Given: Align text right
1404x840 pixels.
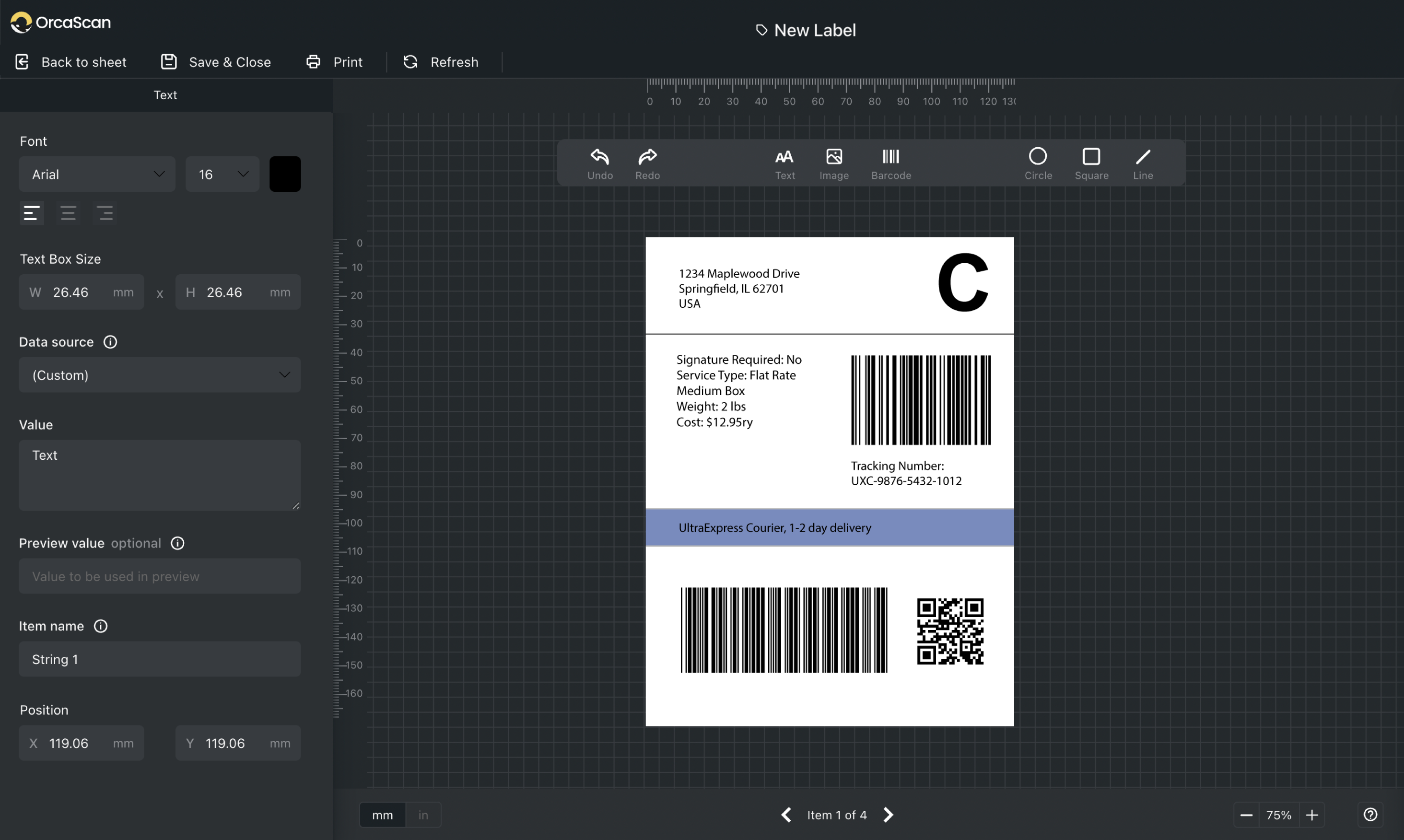Looking at the screenshot, I should click(105, 213).
